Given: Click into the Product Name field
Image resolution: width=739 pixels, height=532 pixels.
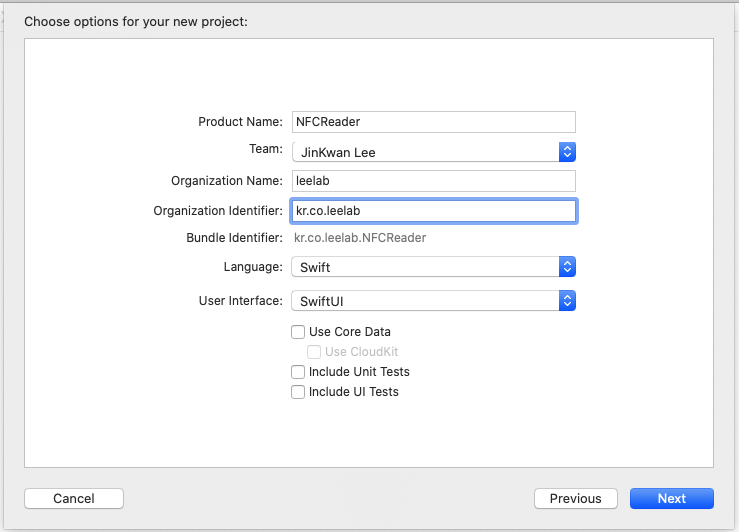Looking at the screenshot, I should [433, 121].
